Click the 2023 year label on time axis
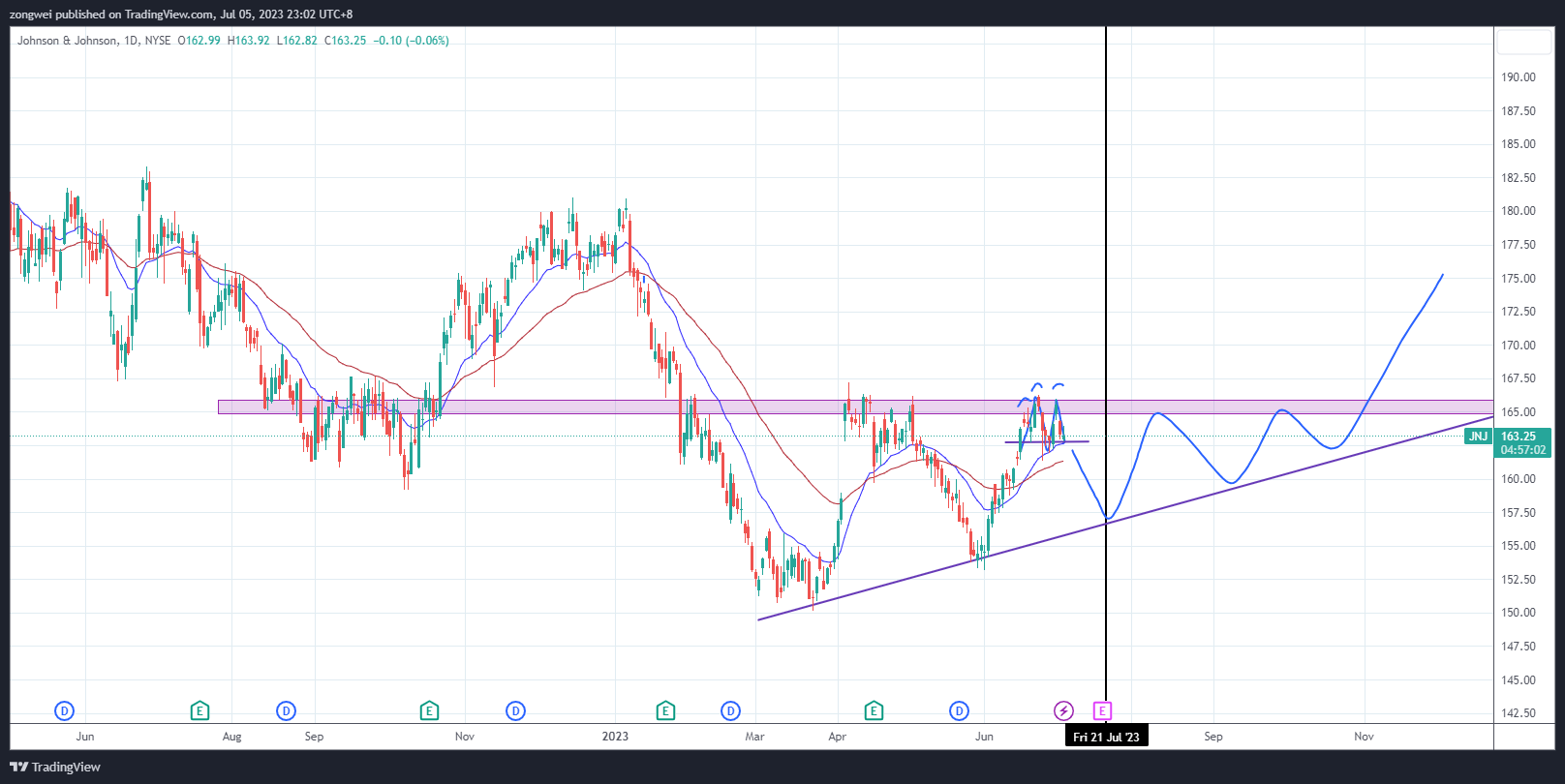1565x784 pixels. coord(615,737)
